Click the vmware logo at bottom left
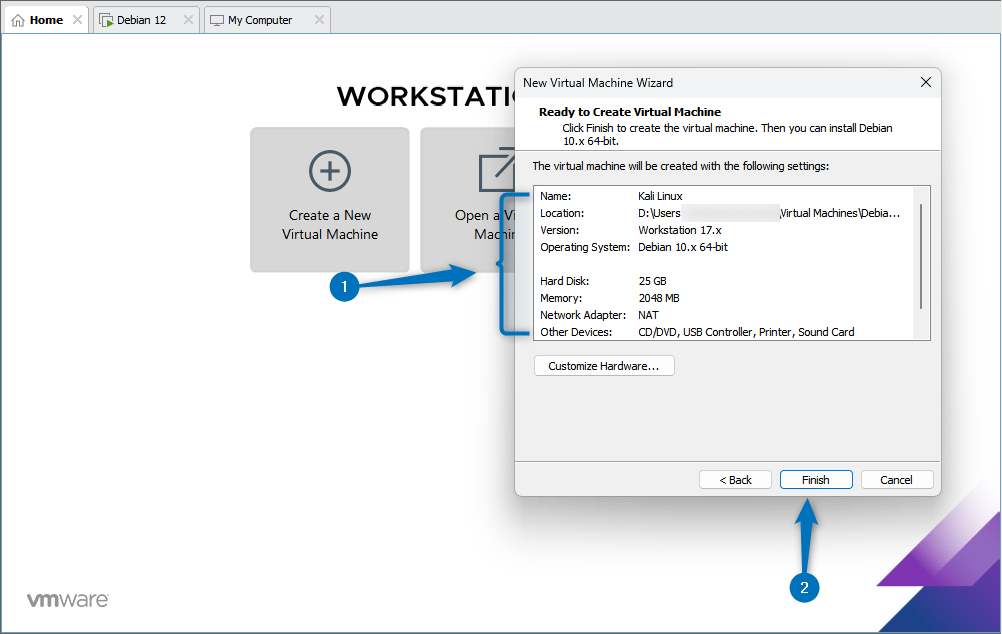 (66, 599)
